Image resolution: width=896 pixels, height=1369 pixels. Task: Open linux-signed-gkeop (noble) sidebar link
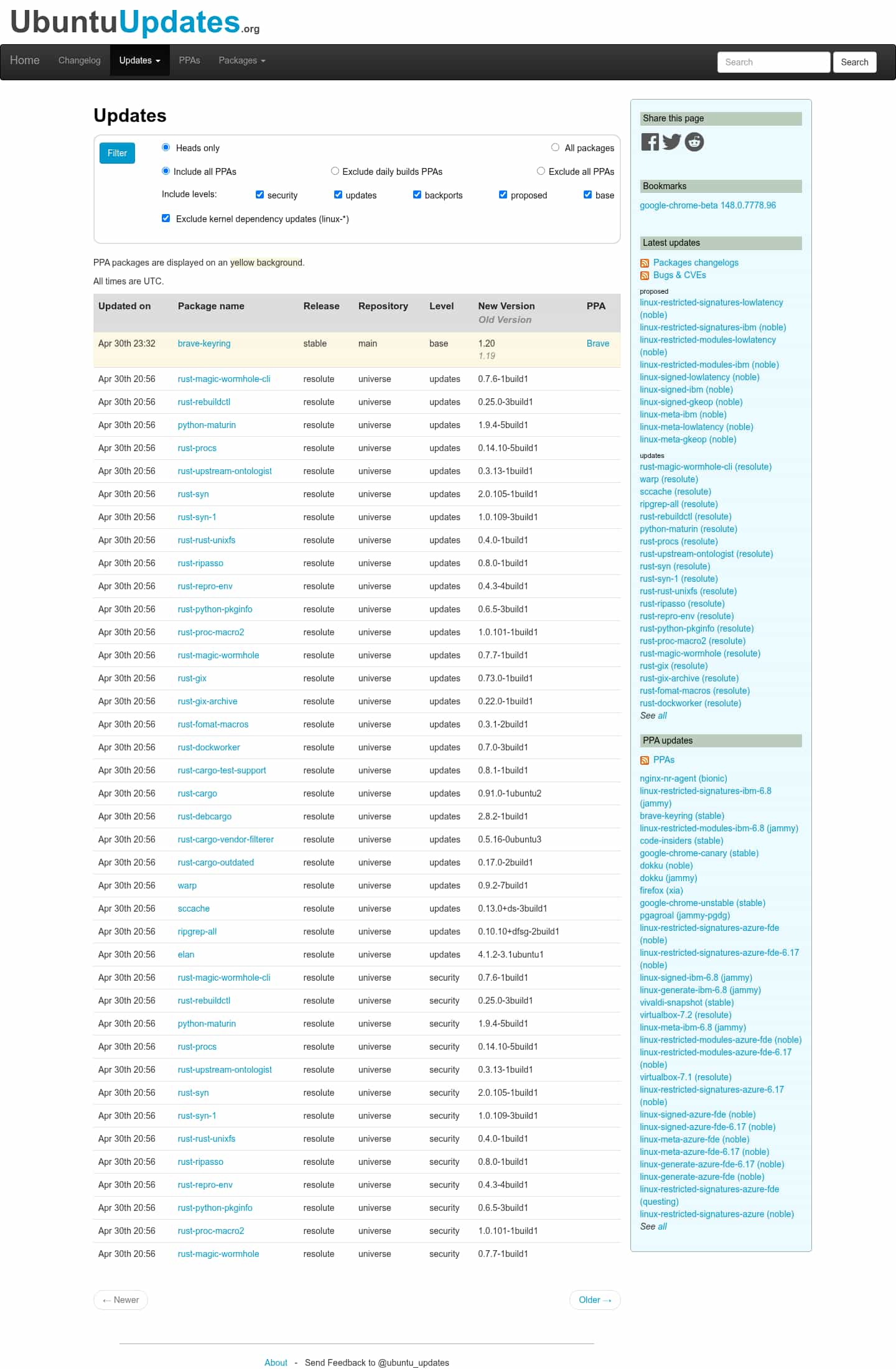pos(691,402)
